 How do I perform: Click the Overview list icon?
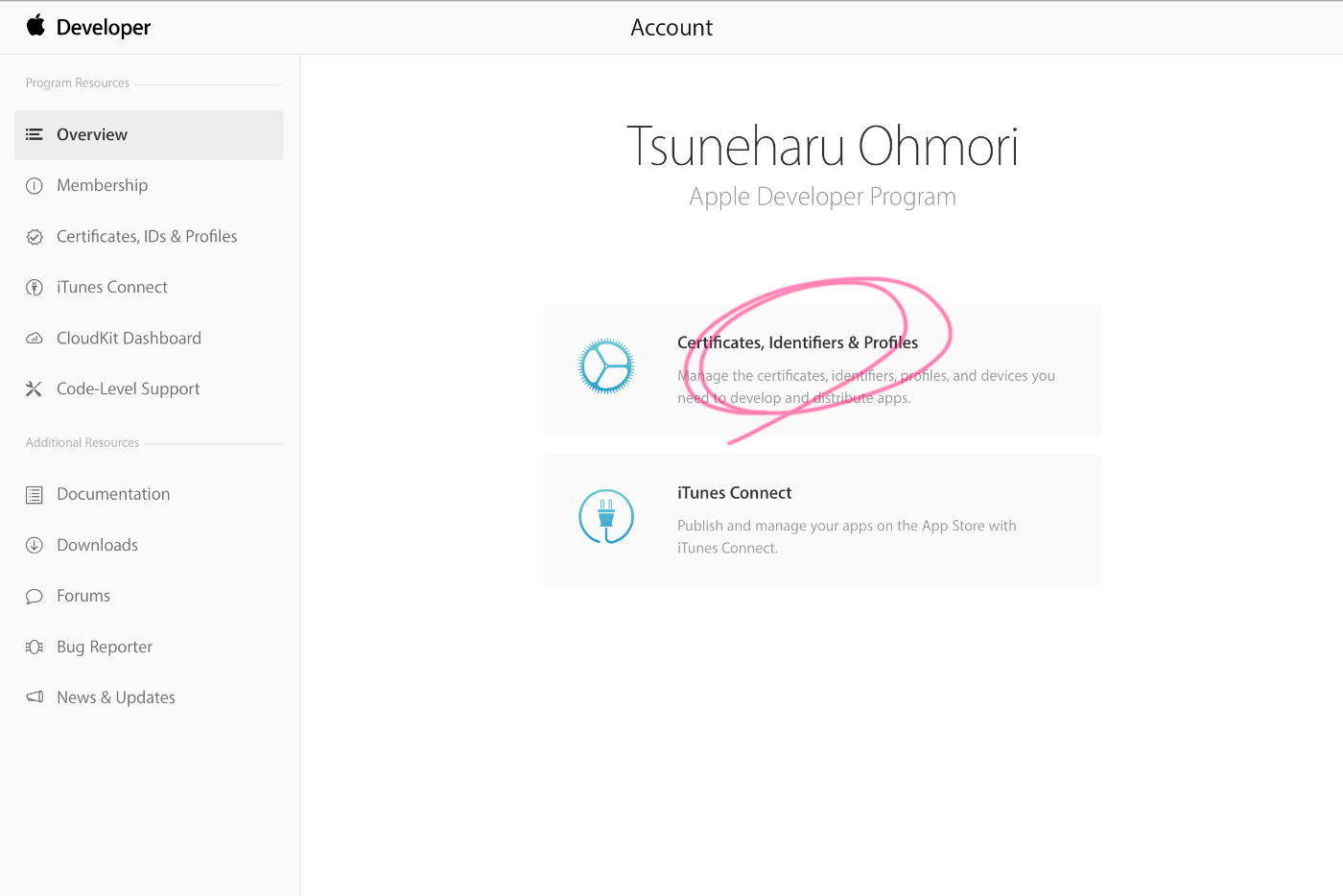point(35,134)
